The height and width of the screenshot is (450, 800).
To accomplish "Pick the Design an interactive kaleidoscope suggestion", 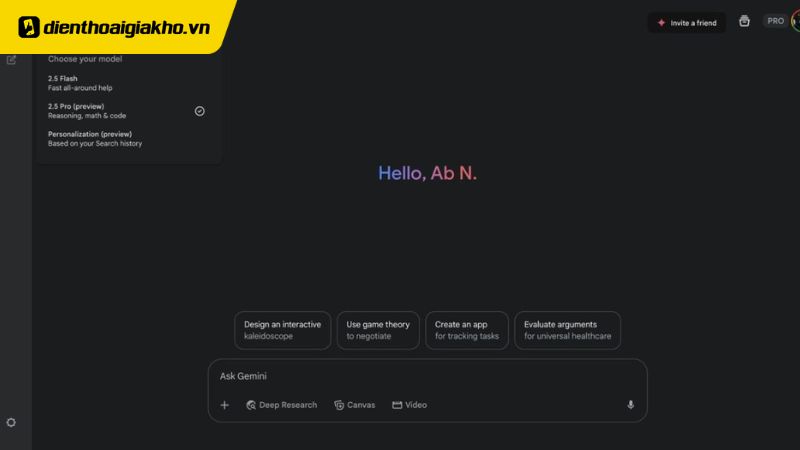I will [x=282, y=330].
